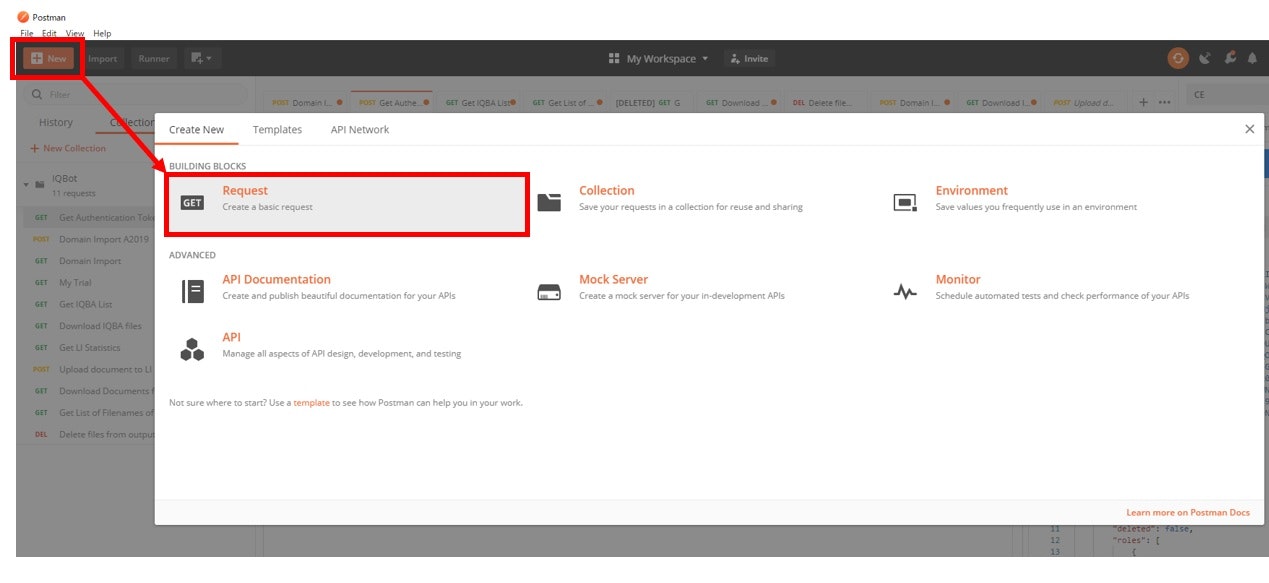Select the Create New tab
Viewport: 1269px width, 583px height.
[196, 130]
